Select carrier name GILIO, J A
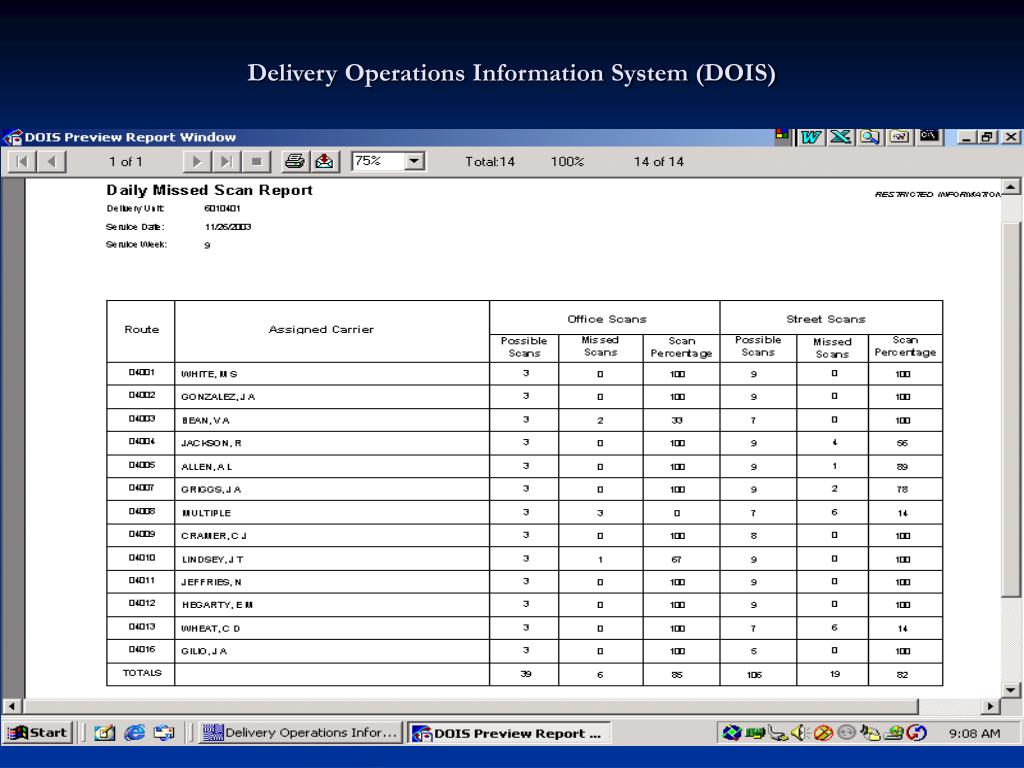The height and width of the screenshot is (768, 1024). (204, 652)
